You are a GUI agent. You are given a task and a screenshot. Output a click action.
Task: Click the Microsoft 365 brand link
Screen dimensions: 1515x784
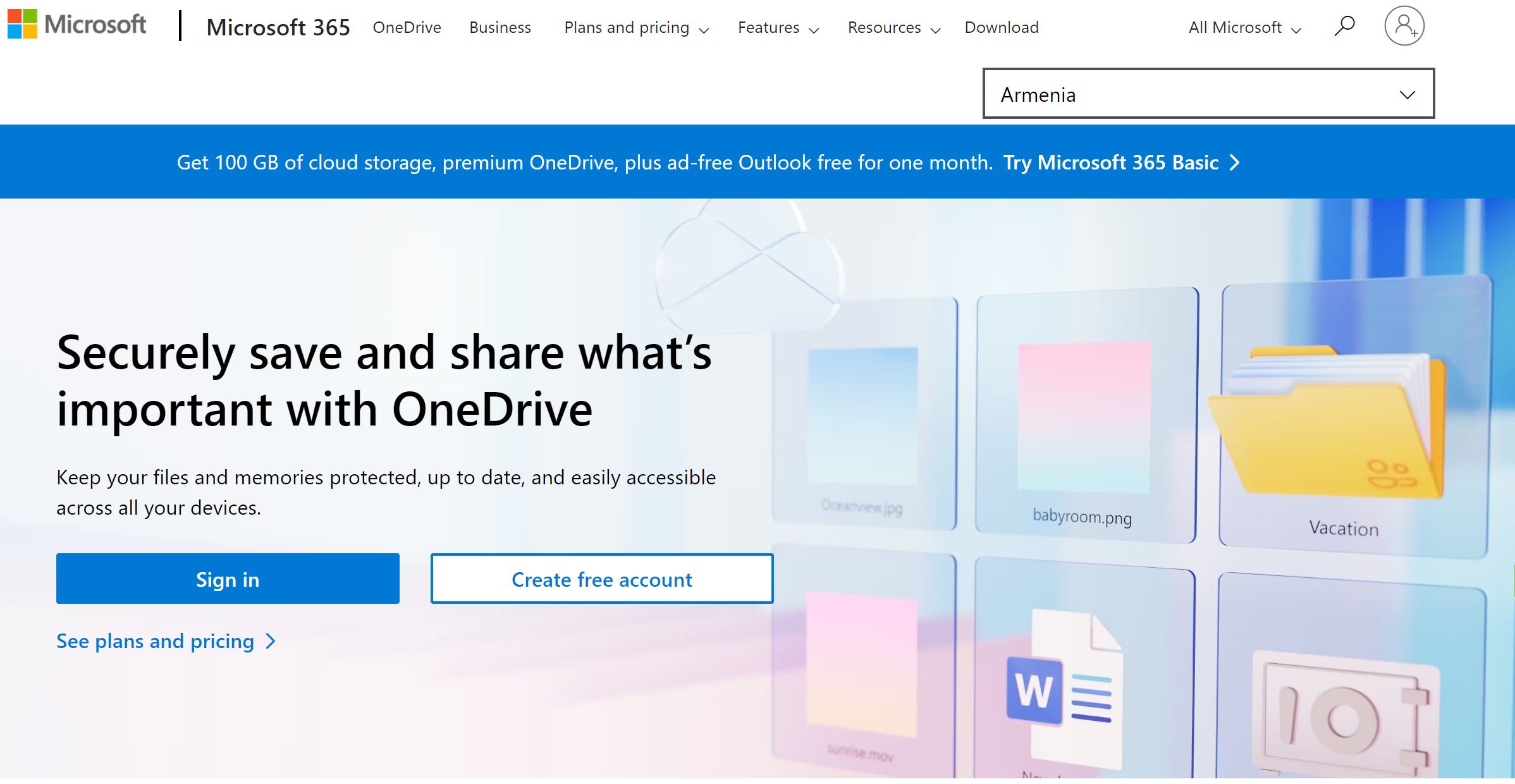point(278,27)
